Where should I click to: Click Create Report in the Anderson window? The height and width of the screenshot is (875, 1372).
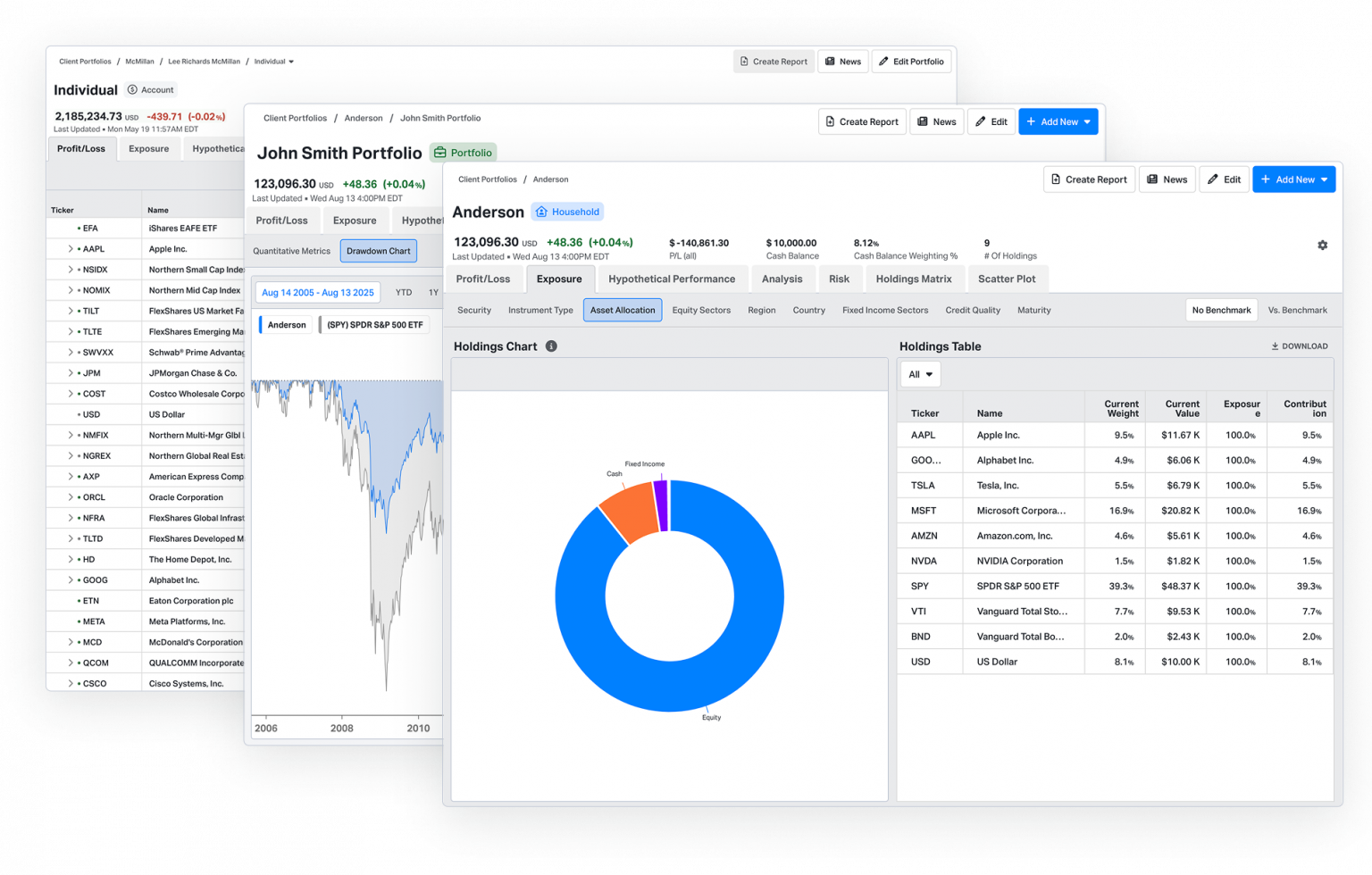[1089, 179]
